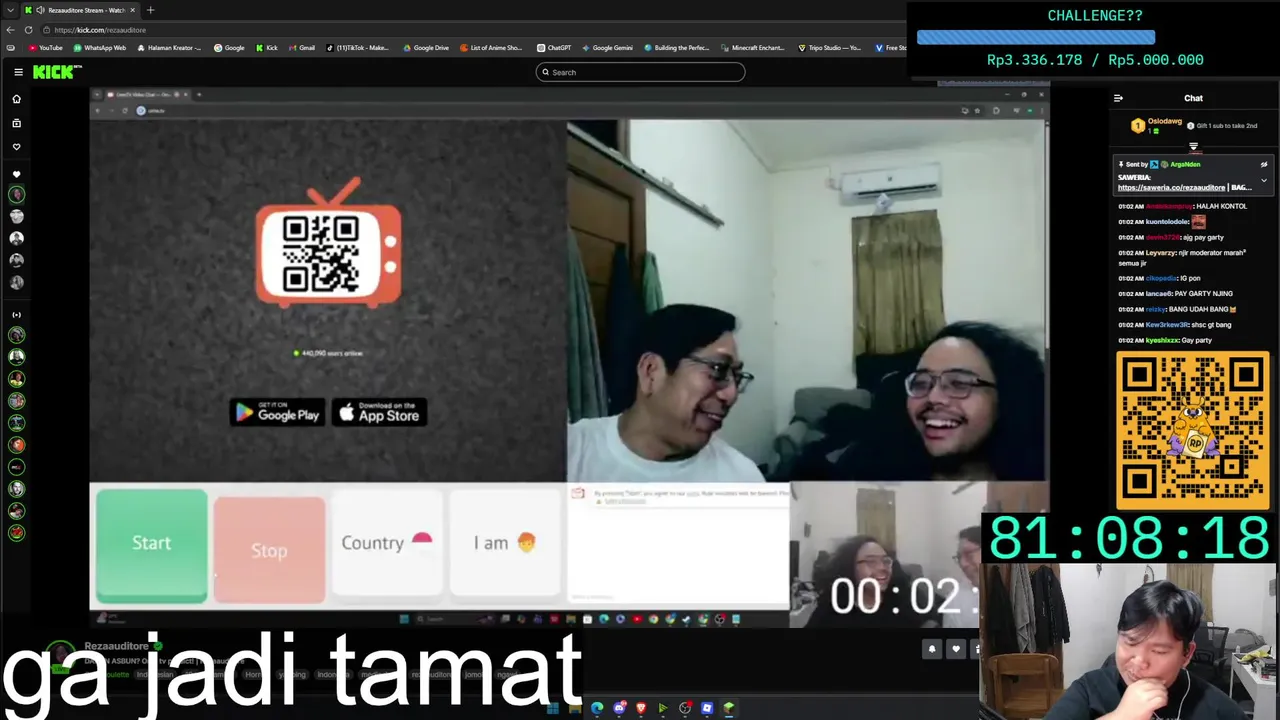Viewport: 1280px width, 720px height.
Task: Click chat username kuontolodole
Action: click(1167, 222)
